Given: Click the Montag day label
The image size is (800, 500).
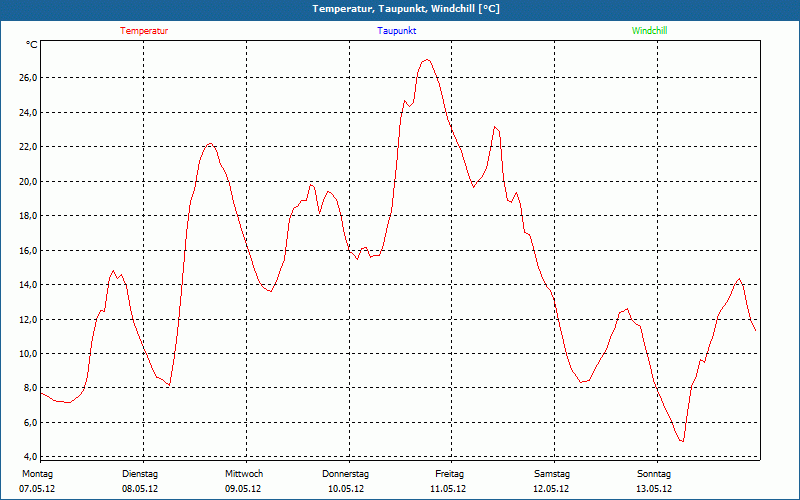Looking at the screenshot, I should (37, 474).
